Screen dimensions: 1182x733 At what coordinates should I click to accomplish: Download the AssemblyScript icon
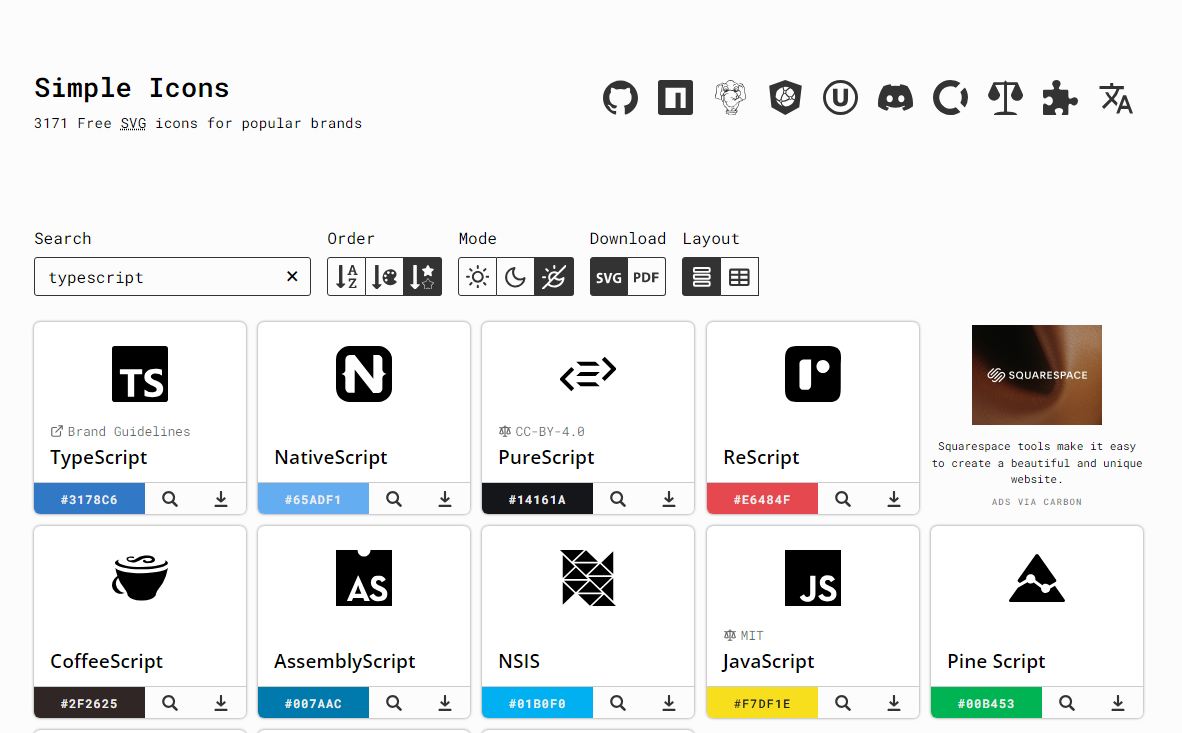coord(445,704)
